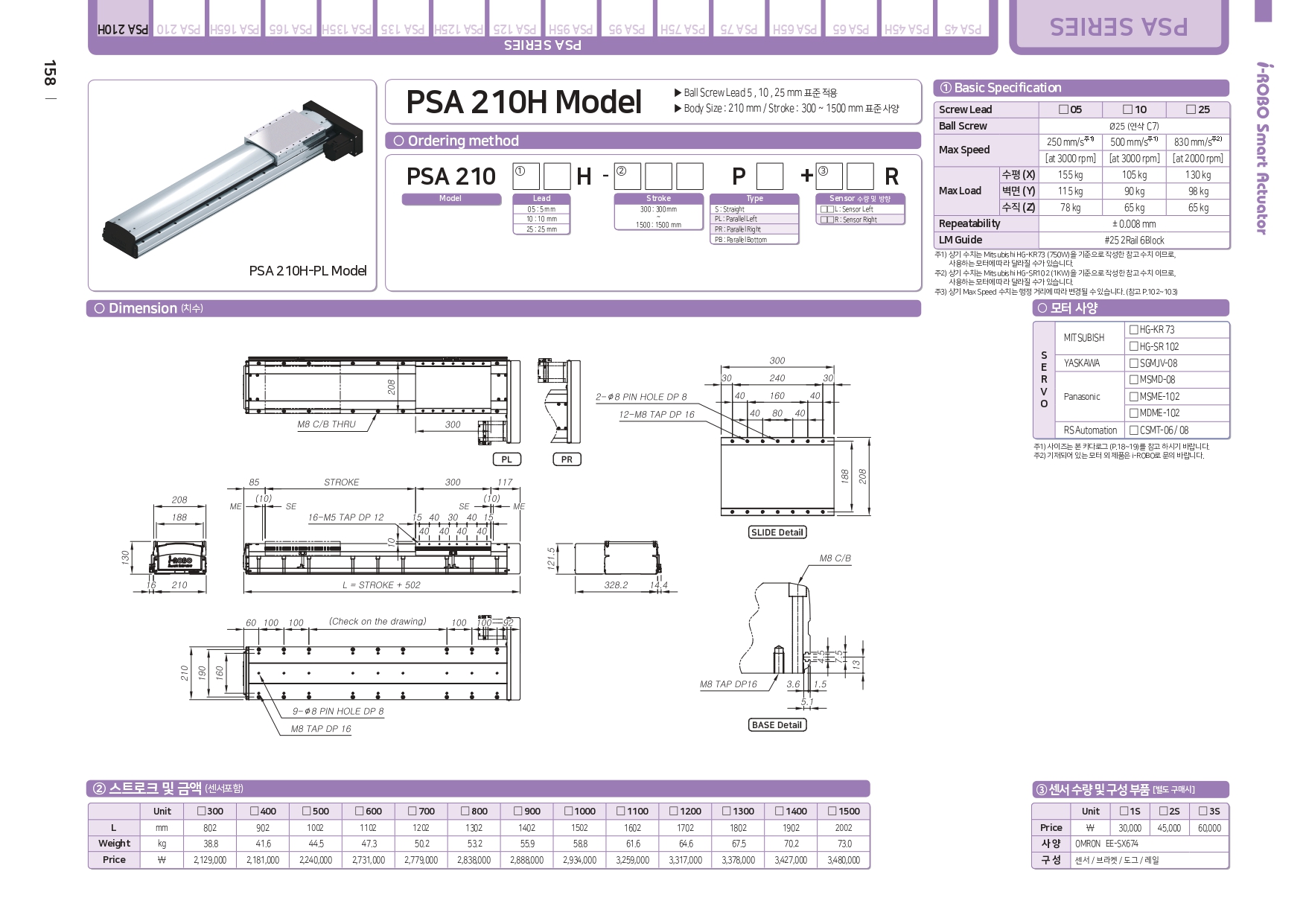This screenshot has height=924, width=1306.
Task: Check the 300 stroke checkbox
Action: click(201, 811)
